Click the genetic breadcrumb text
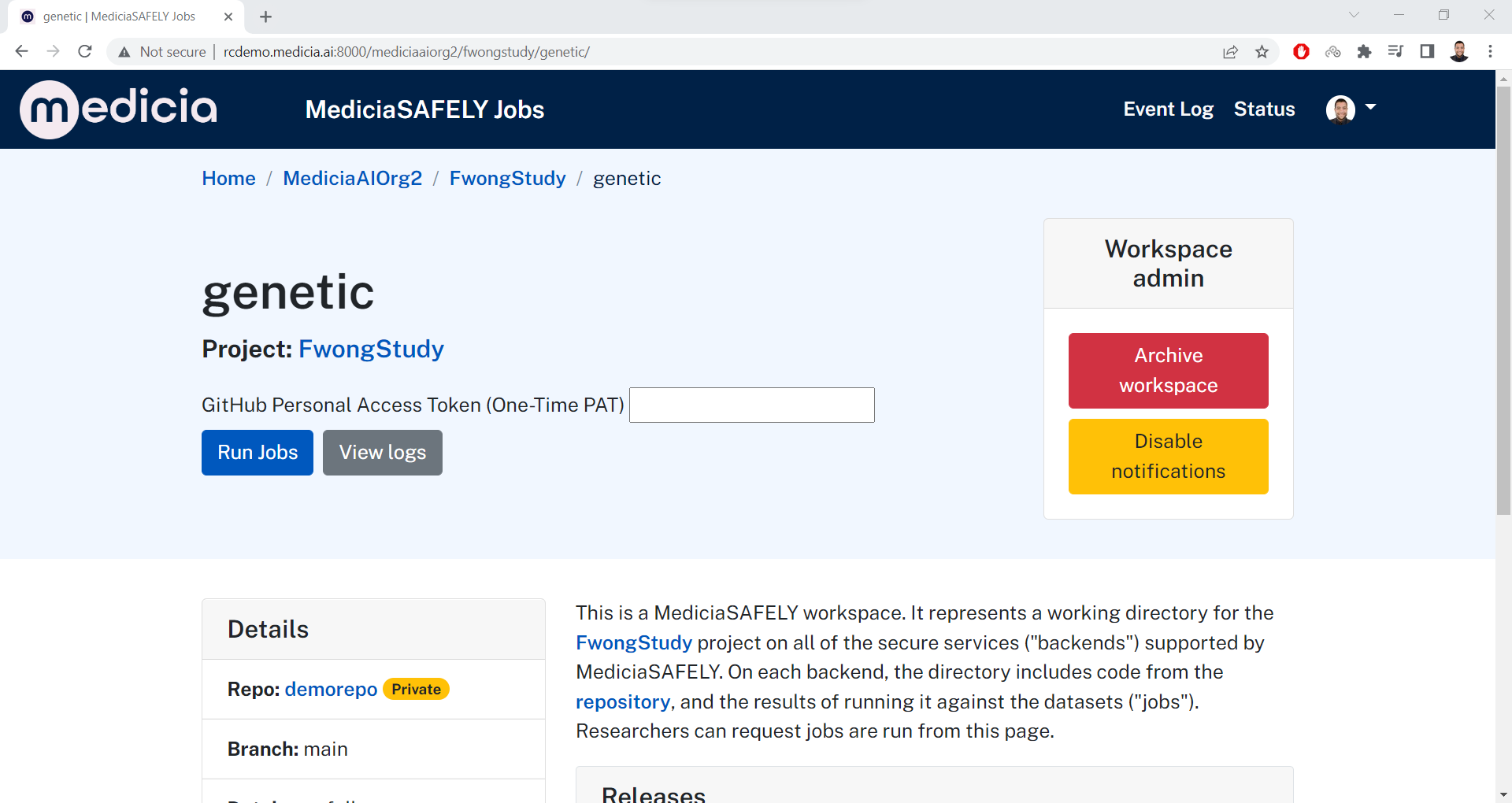This screenshot has width=1512, height=803. tap(627, 179)
